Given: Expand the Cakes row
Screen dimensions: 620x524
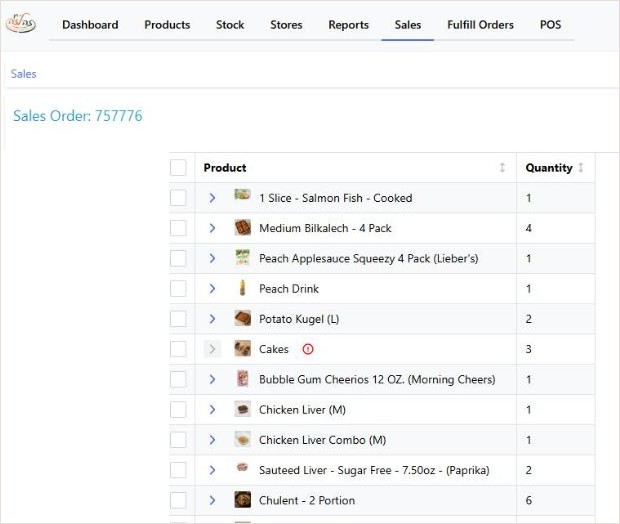Looking at the screenshot, I should (x=212, y=349).
